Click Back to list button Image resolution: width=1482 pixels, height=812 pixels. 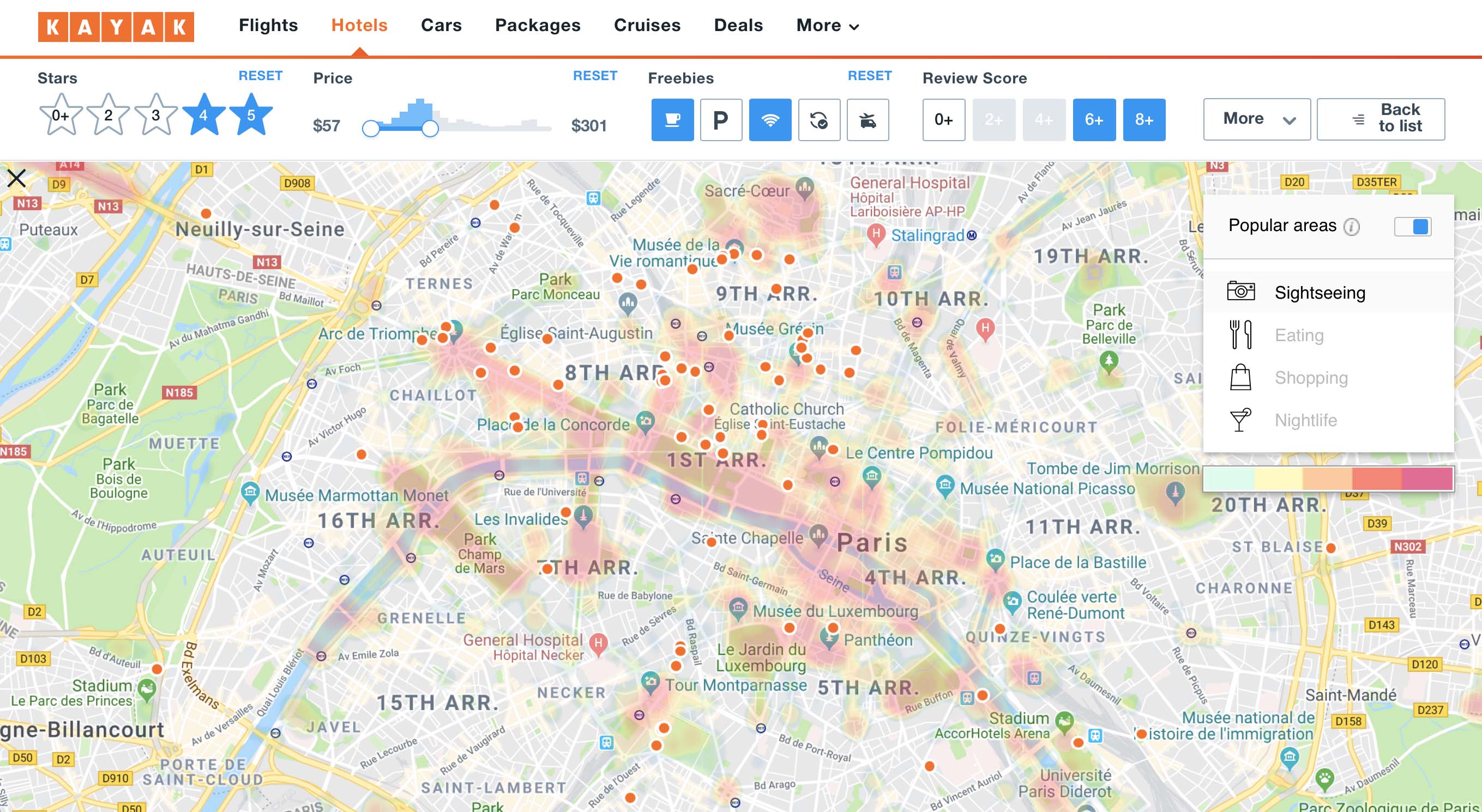(1380, 119)
